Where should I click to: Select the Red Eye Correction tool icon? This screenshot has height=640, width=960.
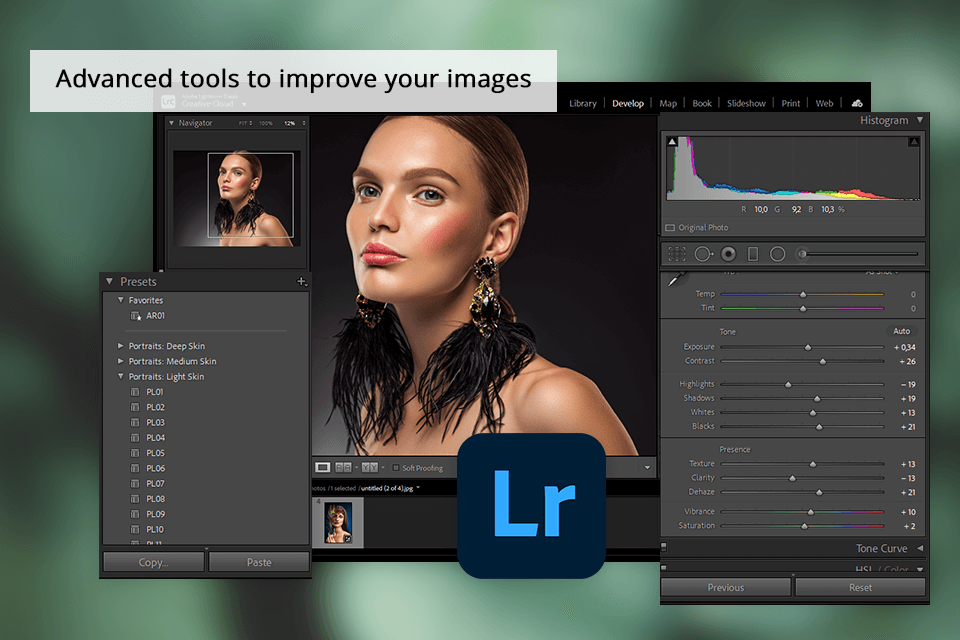coord(728,254)
